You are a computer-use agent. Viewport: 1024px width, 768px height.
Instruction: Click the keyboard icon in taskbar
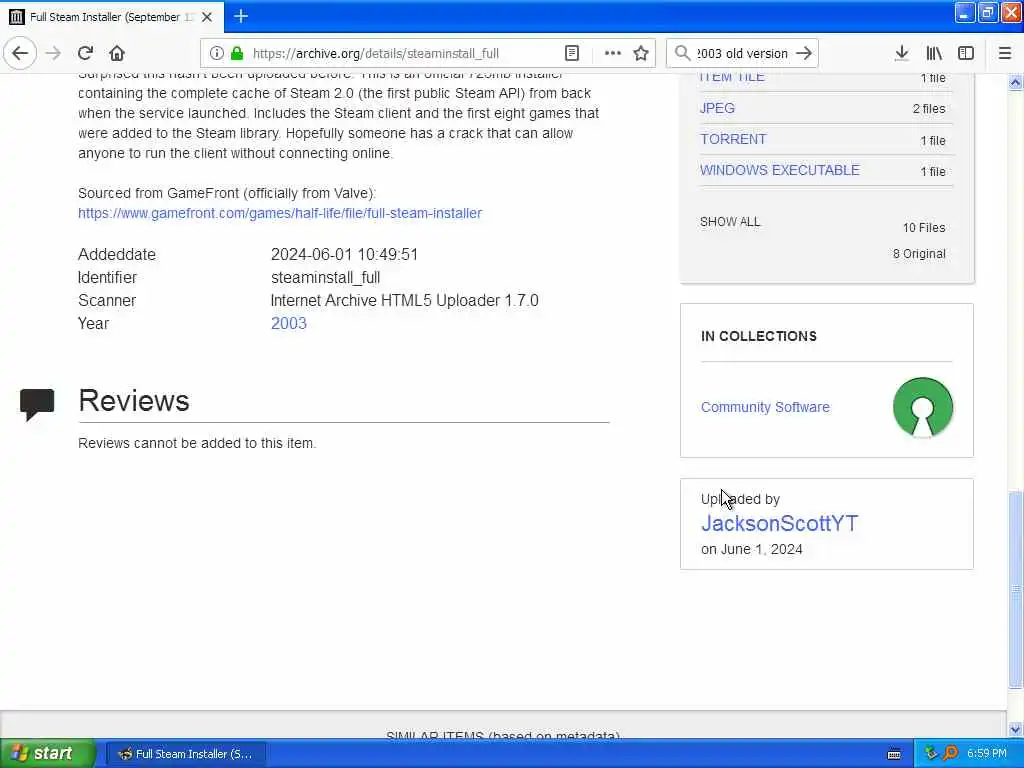point(894,754)
